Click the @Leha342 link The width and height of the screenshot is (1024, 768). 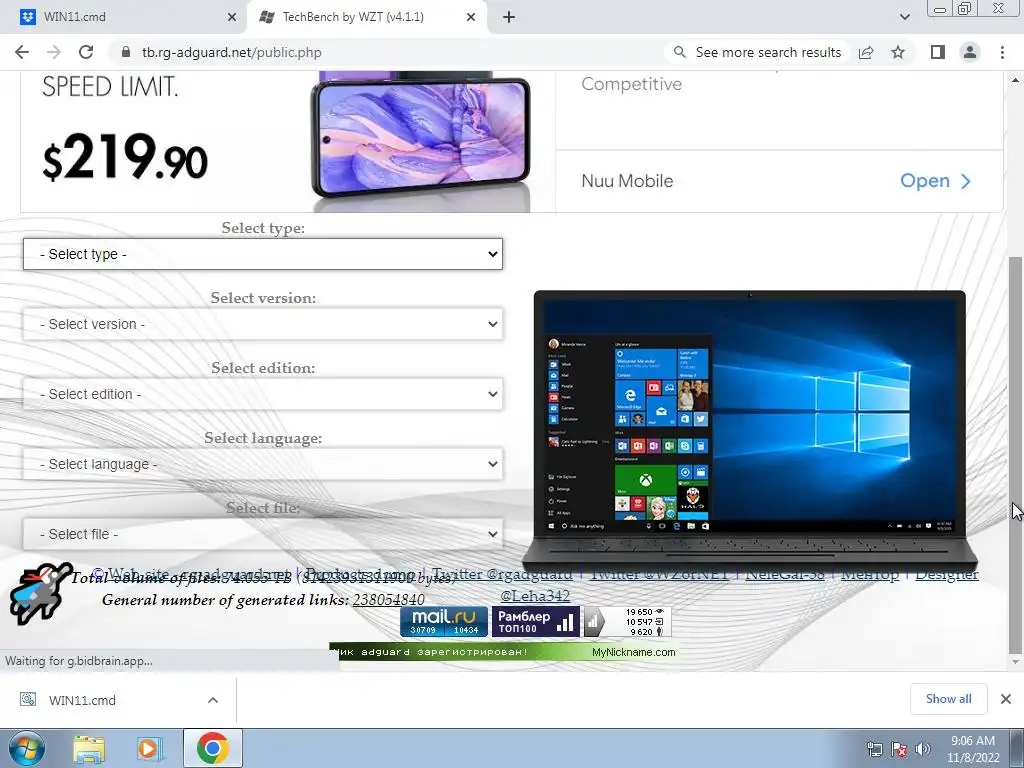click(x=535, y=596)
